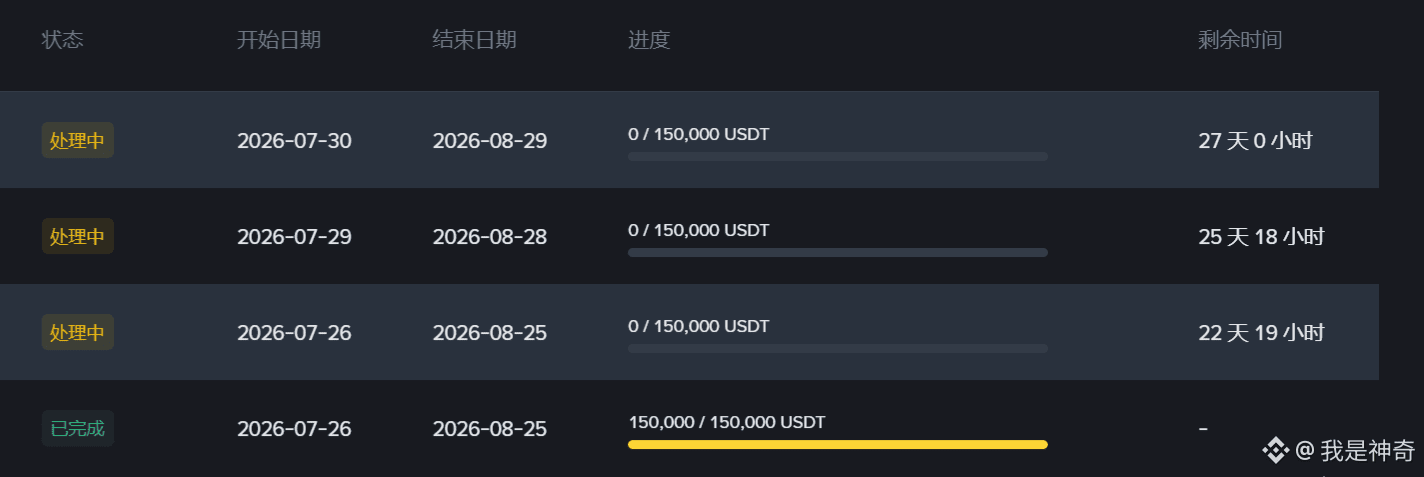The image size is (1424, 477).
Task: Click the 剩余时间 column header
Action: [1240, 40]
